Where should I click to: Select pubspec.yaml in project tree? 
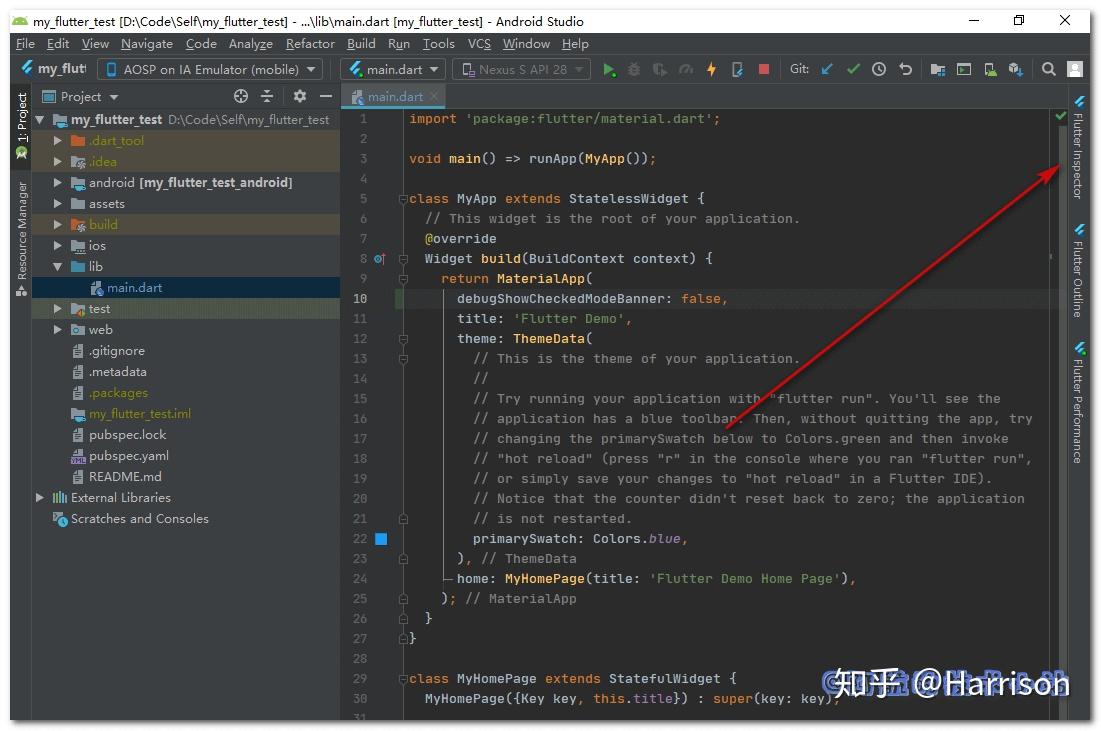click(128, 456)
